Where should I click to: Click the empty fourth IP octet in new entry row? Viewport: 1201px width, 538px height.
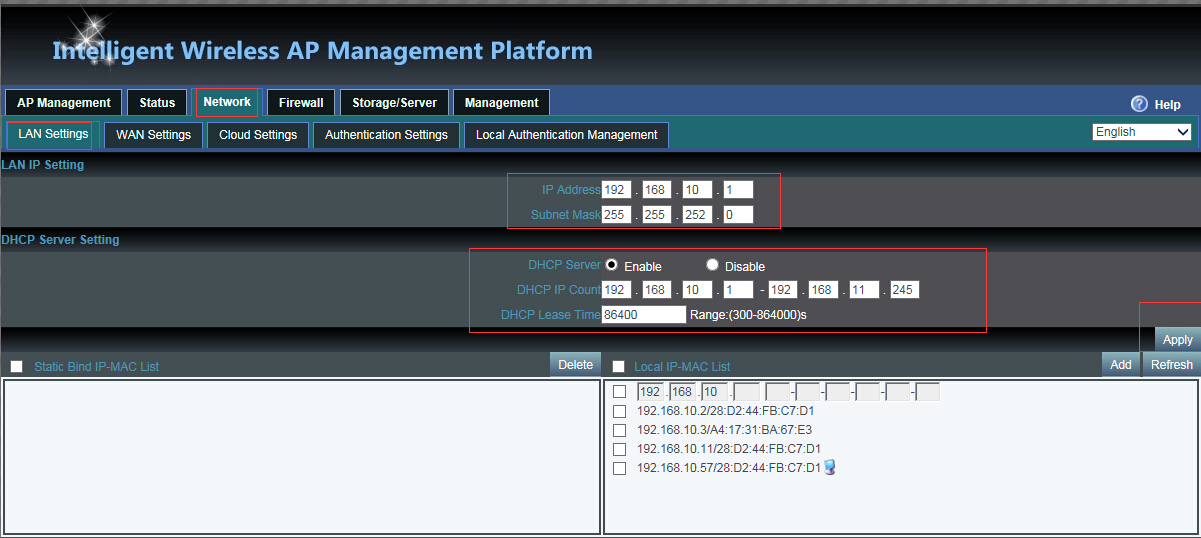(747, 392)
